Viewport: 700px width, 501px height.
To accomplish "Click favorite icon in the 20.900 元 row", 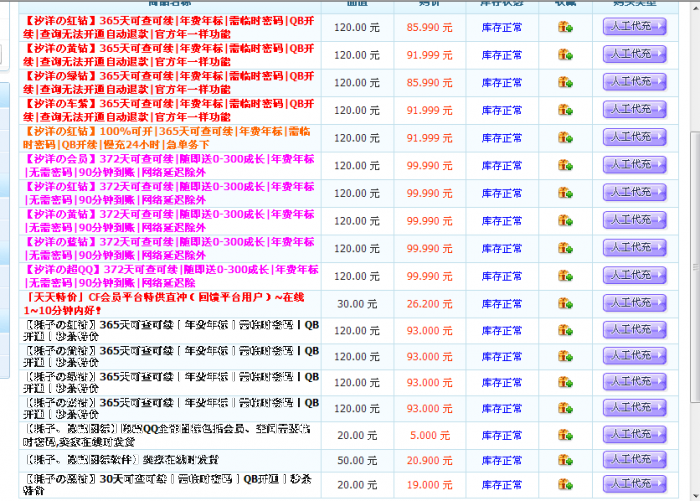I will (x=565, y=460).
